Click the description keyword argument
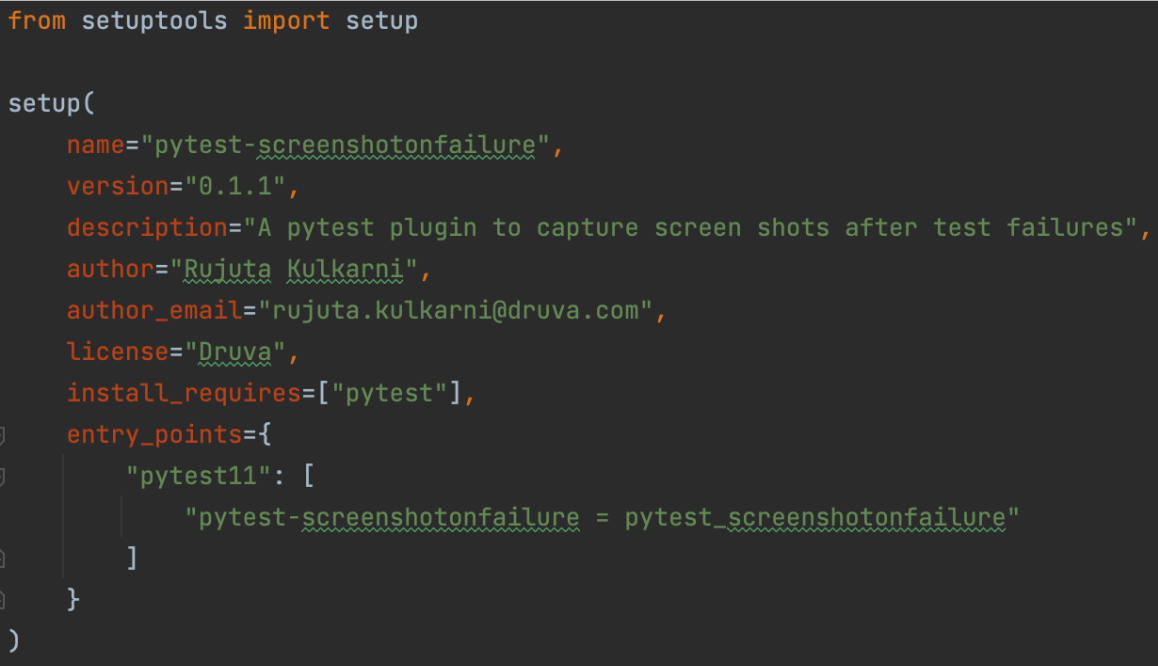1158x666 pixels. pyautogui.click(x=147, y=228)
